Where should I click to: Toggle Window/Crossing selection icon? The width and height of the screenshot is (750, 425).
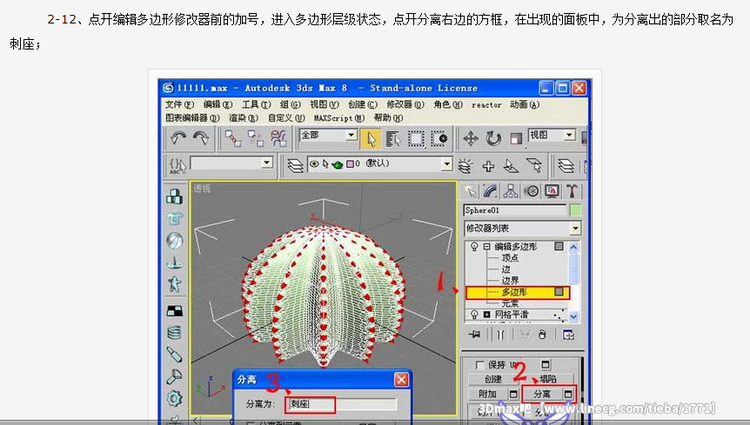[x=439, y=139]
